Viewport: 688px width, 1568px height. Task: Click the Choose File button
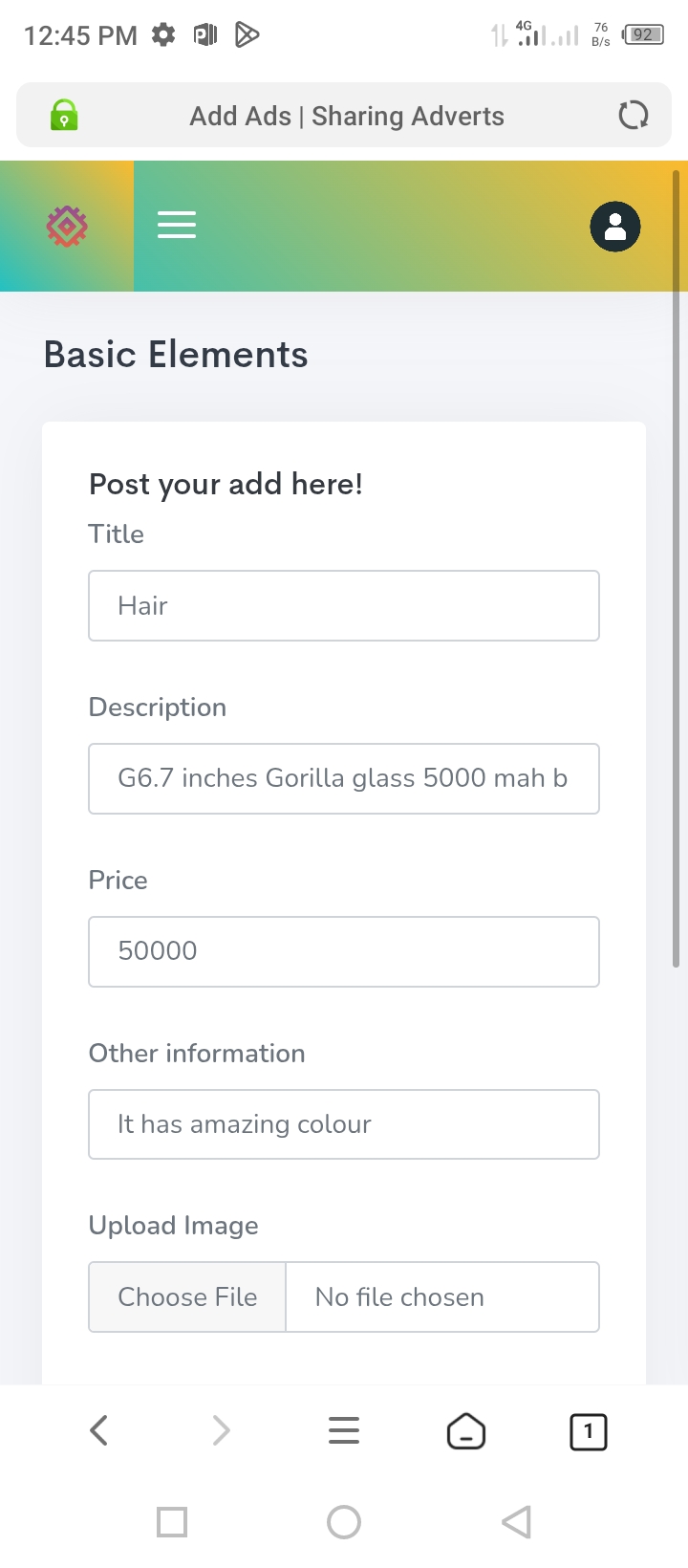(187, 1297)
